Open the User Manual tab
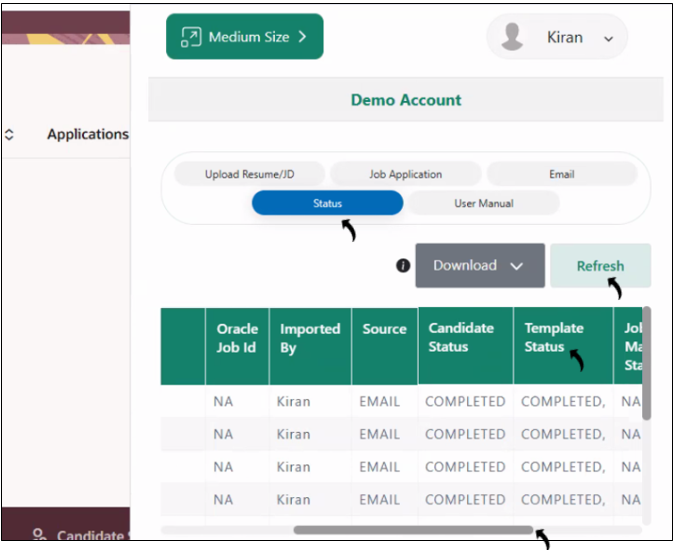The height and width of the screenshot is (550, 673). (x=483, y=203)
